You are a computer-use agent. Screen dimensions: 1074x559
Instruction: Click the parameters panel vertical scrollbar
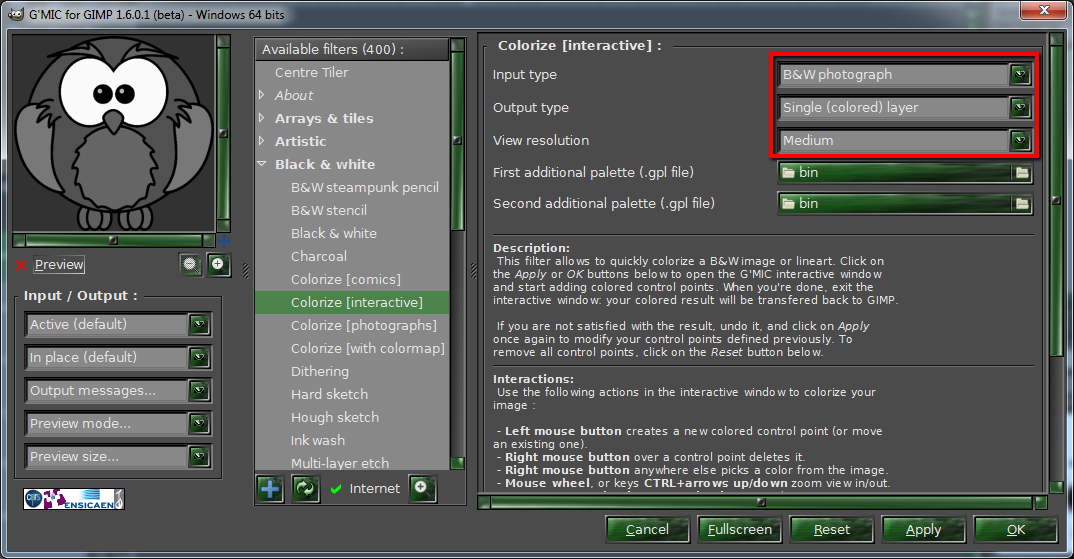point(1057,262)
